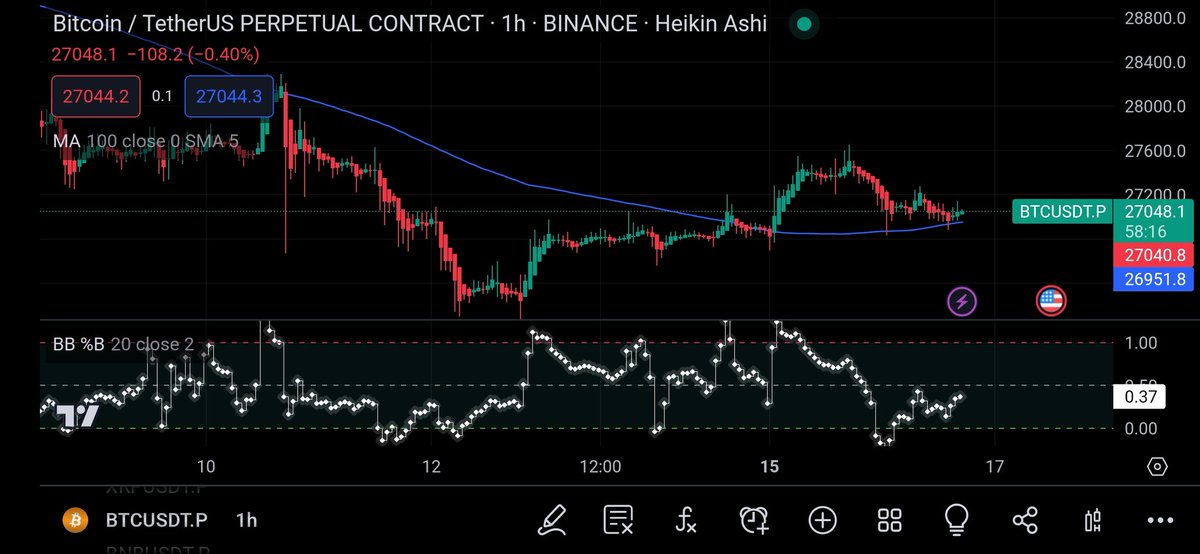Tap the blue 26951.8 MA value tag
Image resolution: width=1200 pixels, height=554 pixels.
coord(1154,279)
